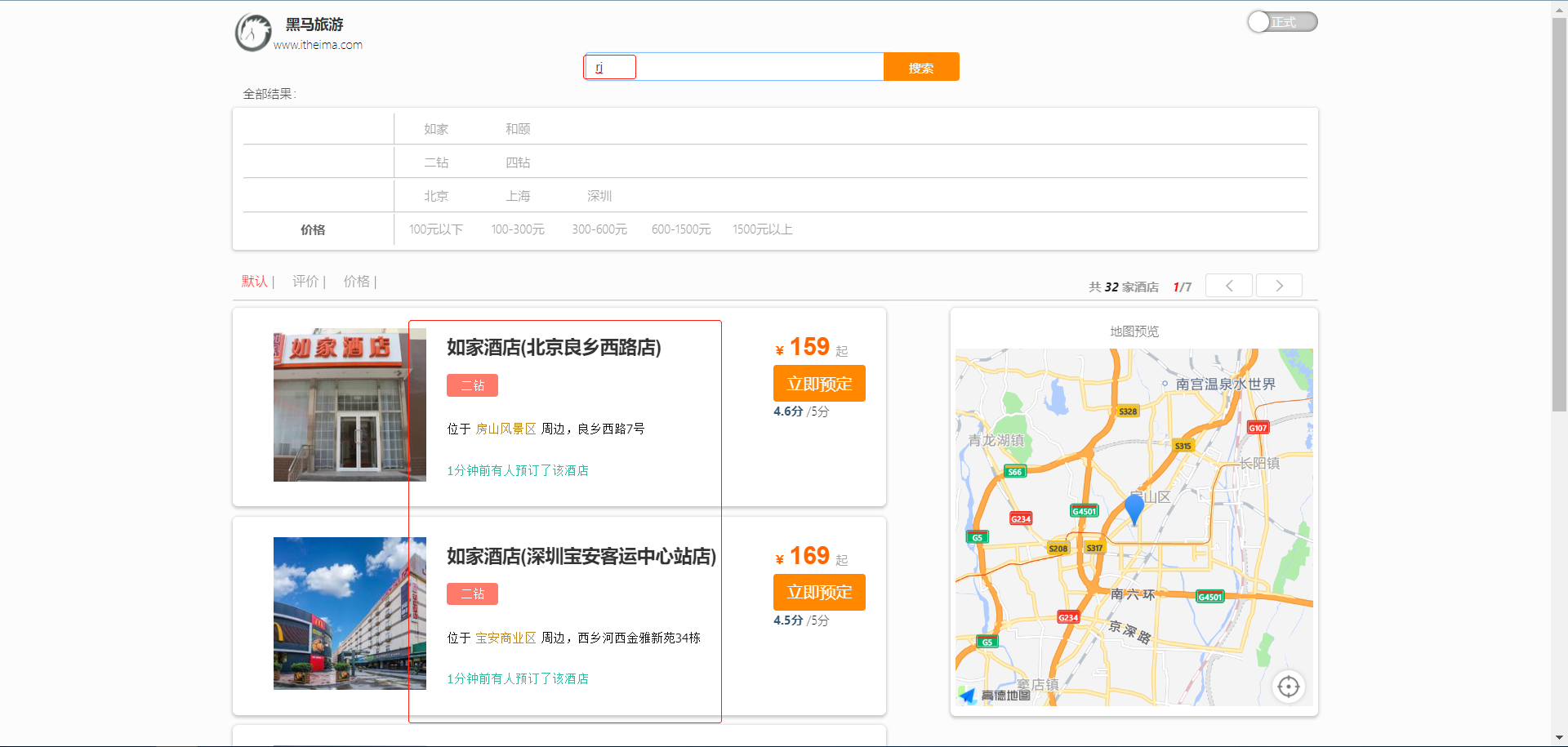
Task: Choose the 300-600元 price range
Action: 599,229
